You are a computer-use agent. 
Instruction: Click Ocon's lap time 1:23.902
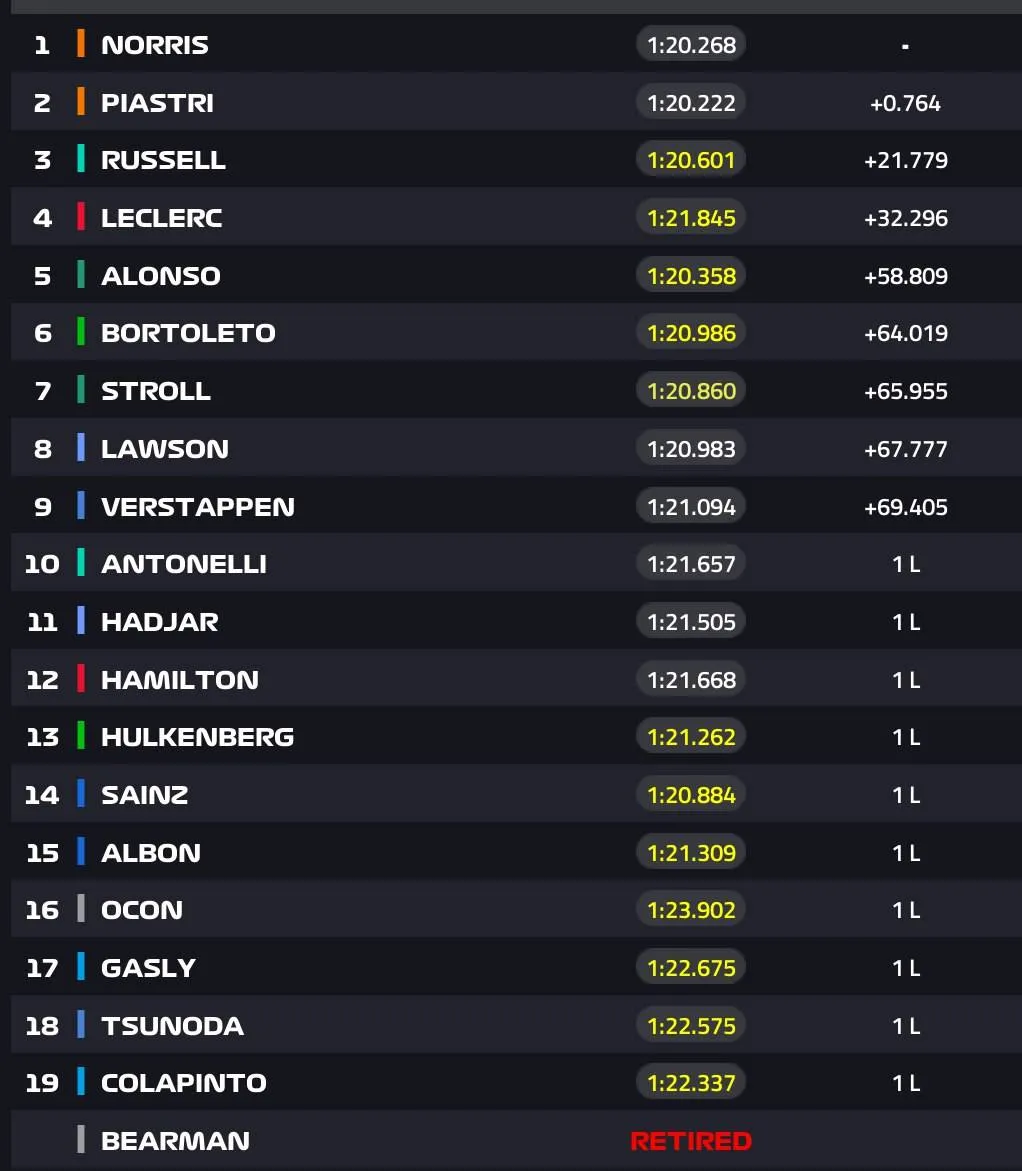click(691, 910)
